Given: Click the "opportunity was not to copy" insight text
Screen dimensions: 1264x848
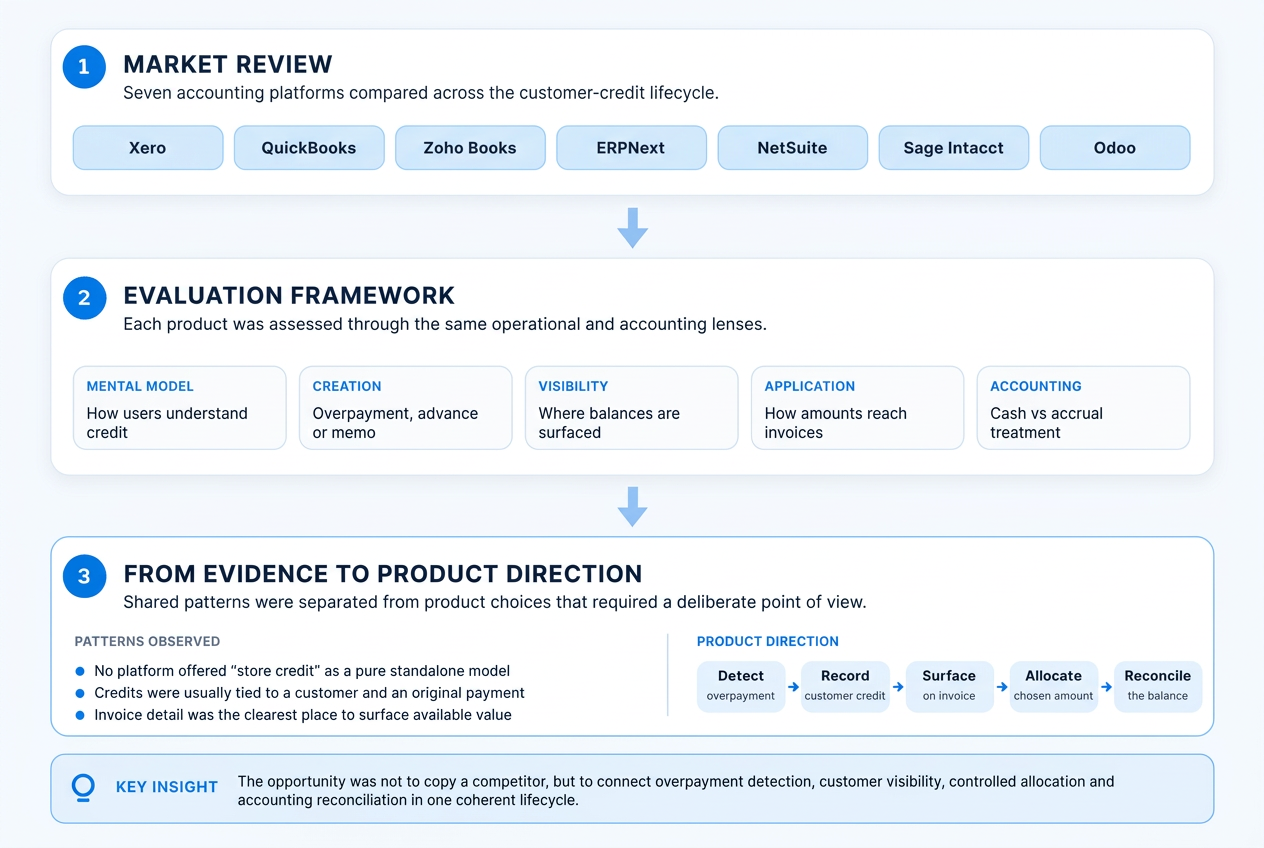Looking at the screenshot, I should pos(676,791).
